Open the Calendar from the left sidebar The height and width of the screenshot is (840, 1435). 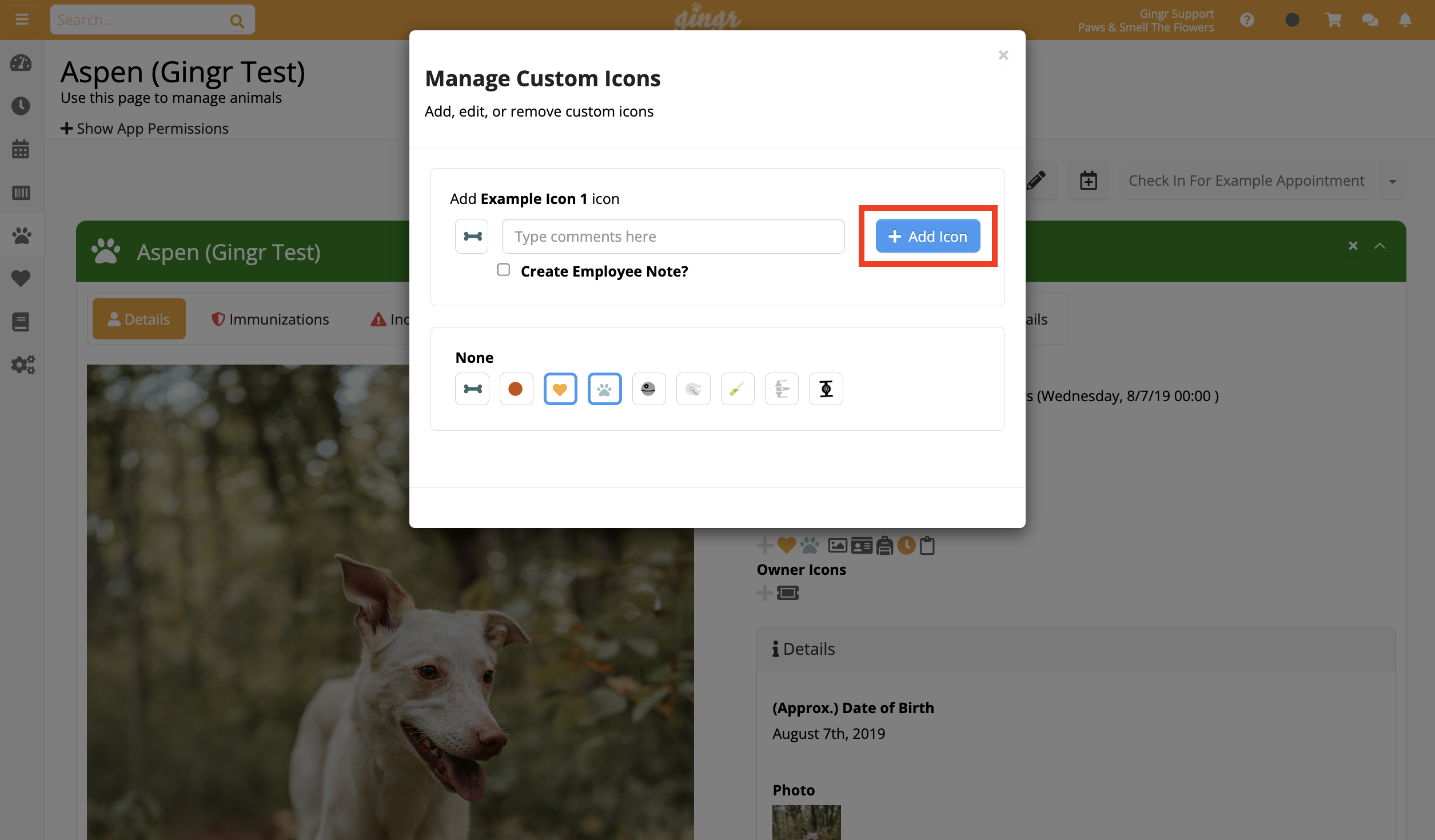click(x=21, y=149)
